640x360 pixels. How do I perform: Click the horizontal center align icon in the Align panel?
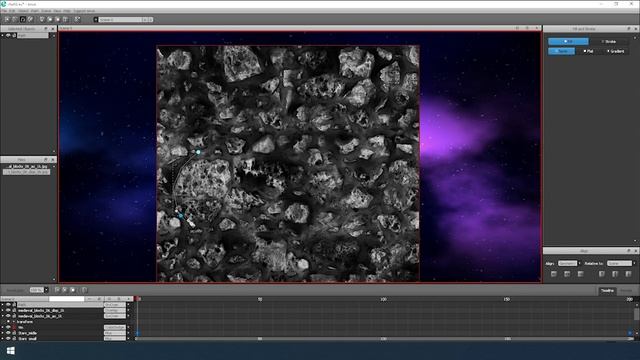[x=567, y=274]
